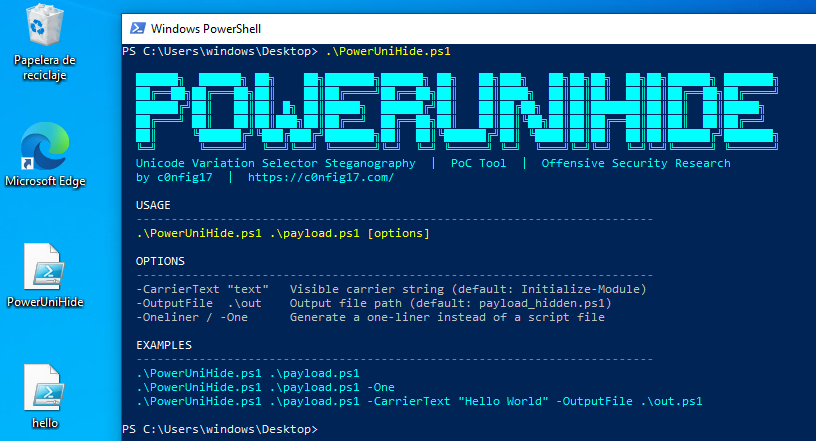Image resolution: width=816 pixels, height=441 pixels.
Task: Click the example with -CarrierText "Hello World"
Action: (419, 401)
